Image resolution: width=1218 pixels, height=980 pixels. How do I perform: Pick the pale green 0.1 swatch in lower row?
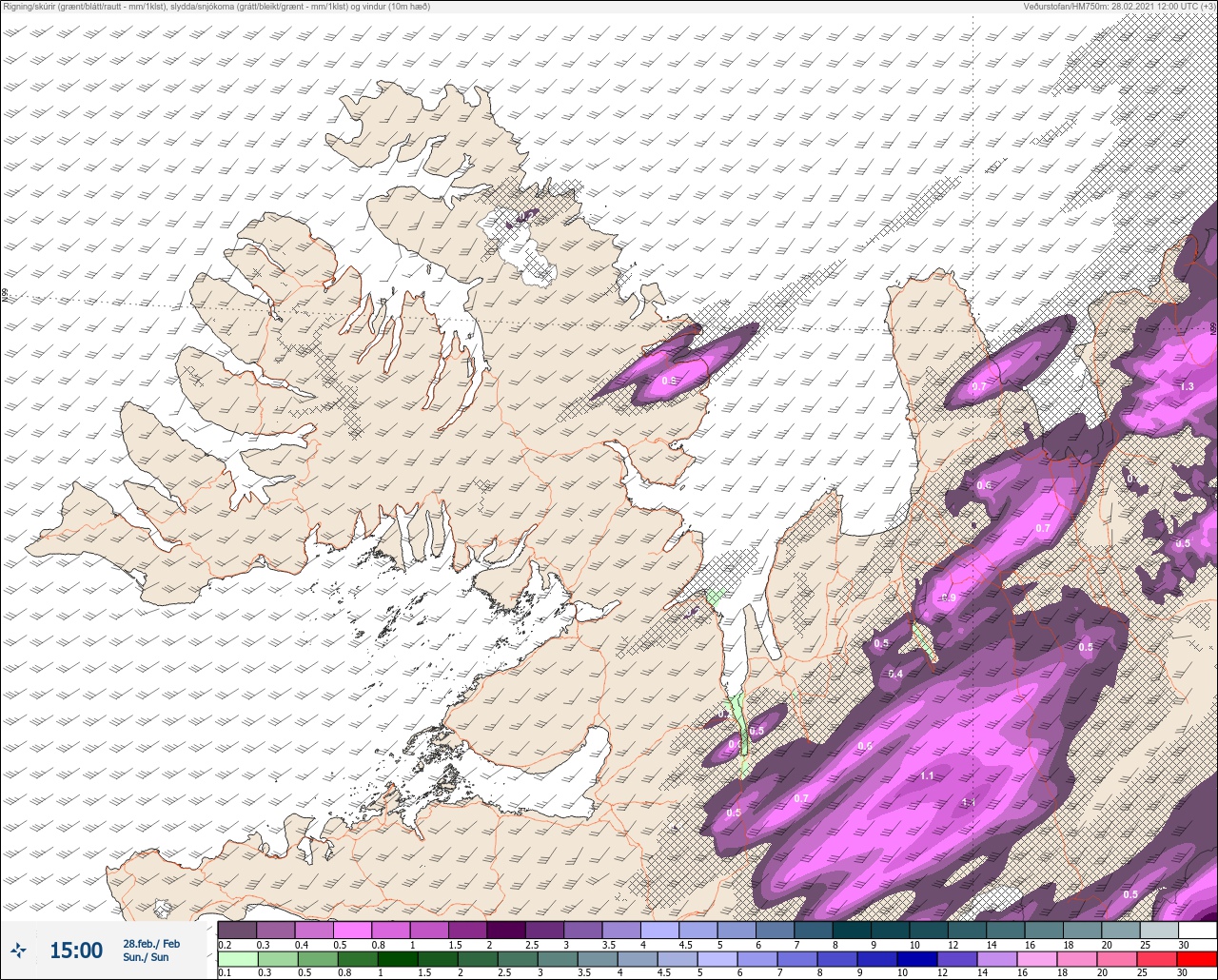(237, 958)
